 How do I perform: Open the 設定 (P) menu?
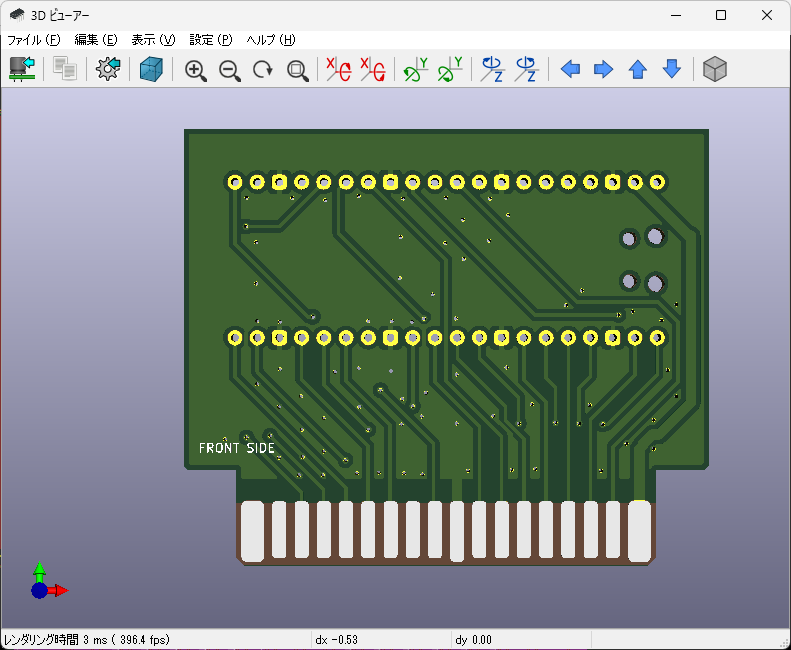click(210, 40)
